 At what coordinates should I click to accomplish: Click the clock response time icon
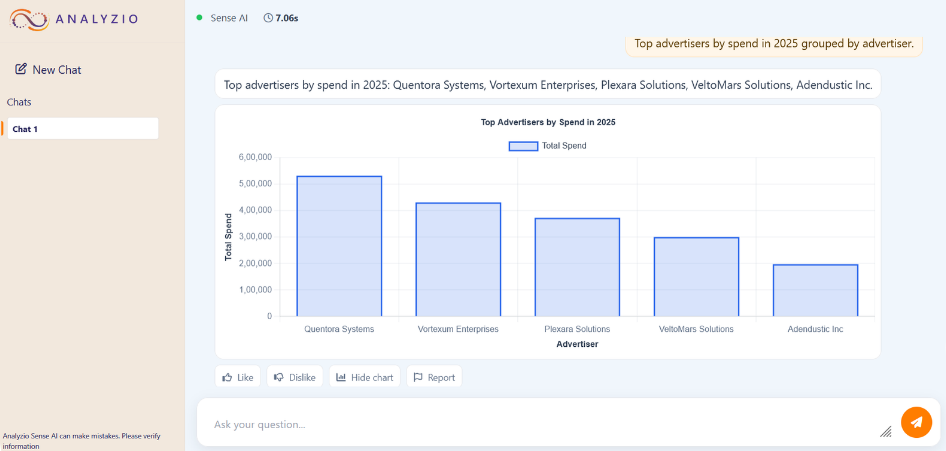[x=268, y=18]
